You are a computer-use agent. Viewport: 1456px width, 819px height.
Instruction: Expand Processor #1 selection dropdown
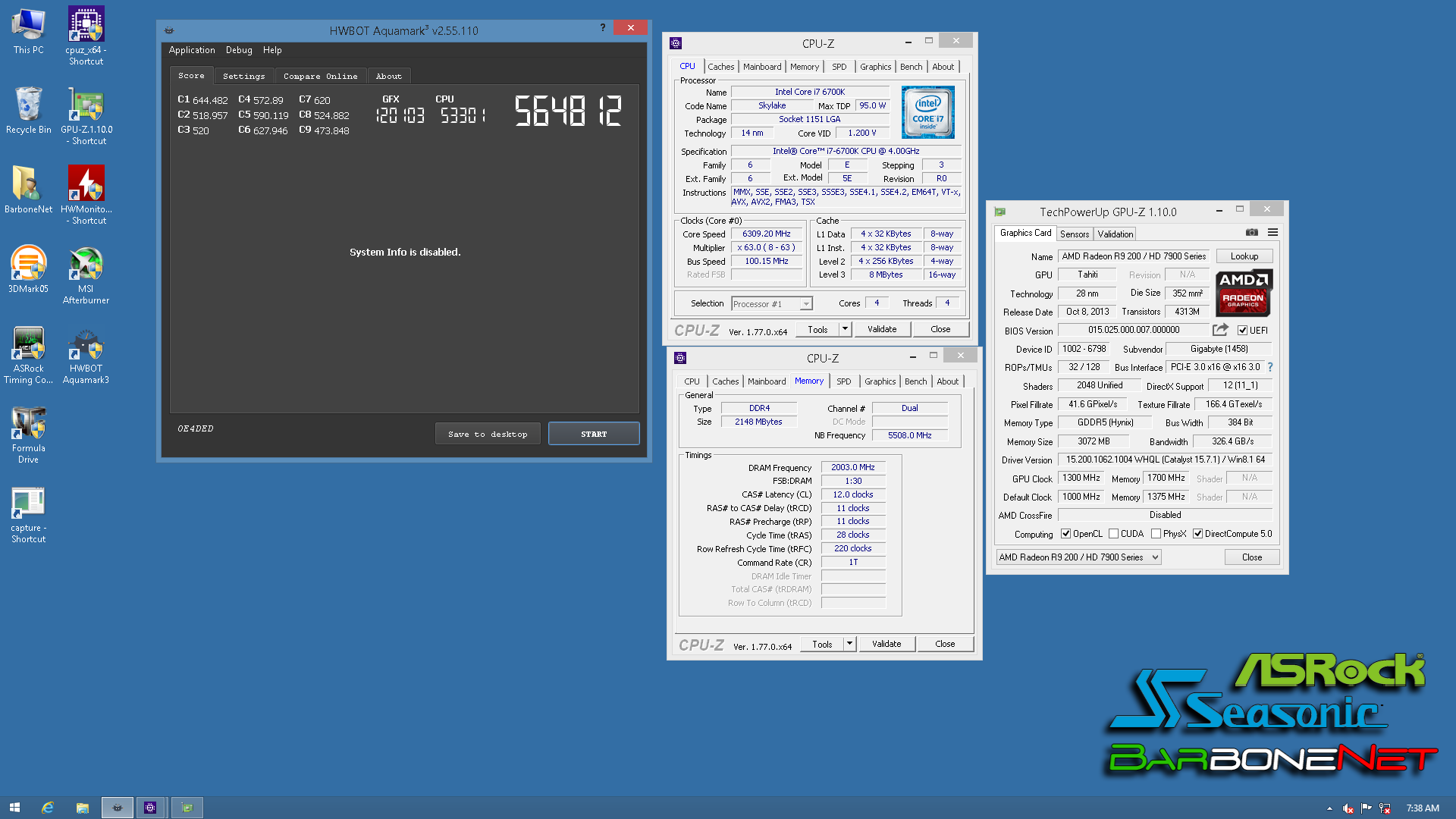[806, 304]
